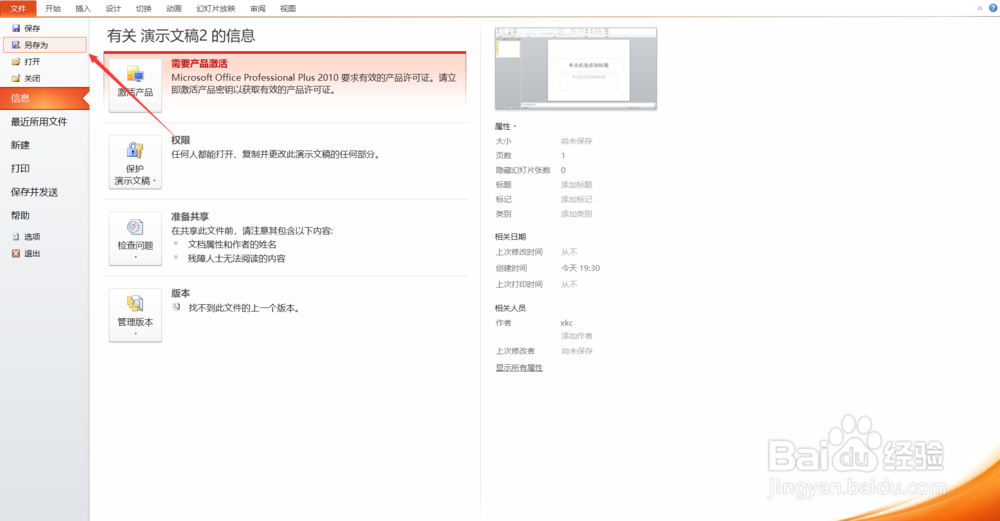Click the creation time 今天 19:30
Image resolution: width=1000 pixels, height=521 pixels.
pyautogui.click(x=580, y=268)
